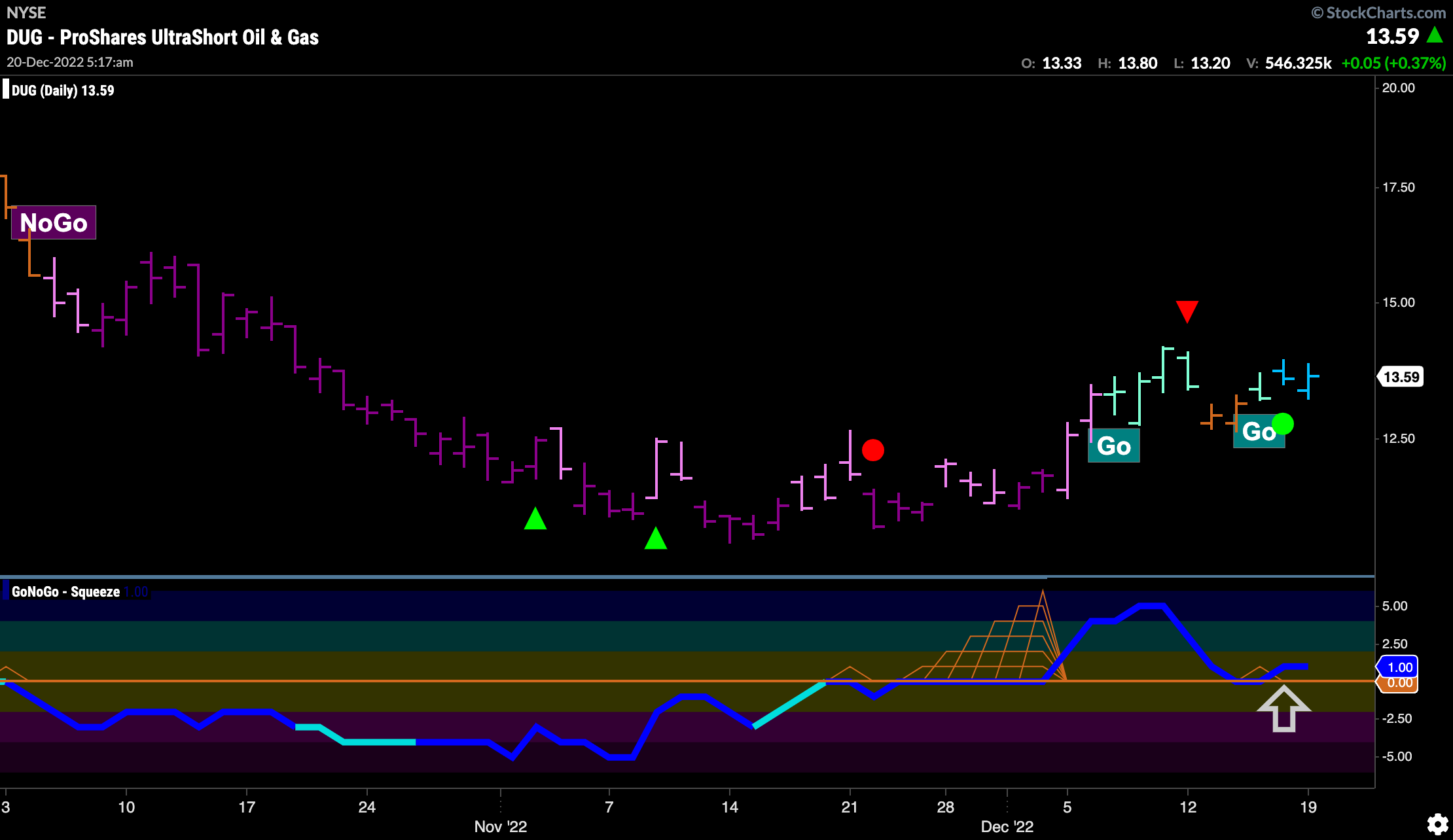Screen dimensions: 1453x840
Task: Click the NYSE exchange label
Action: [26, 12]
